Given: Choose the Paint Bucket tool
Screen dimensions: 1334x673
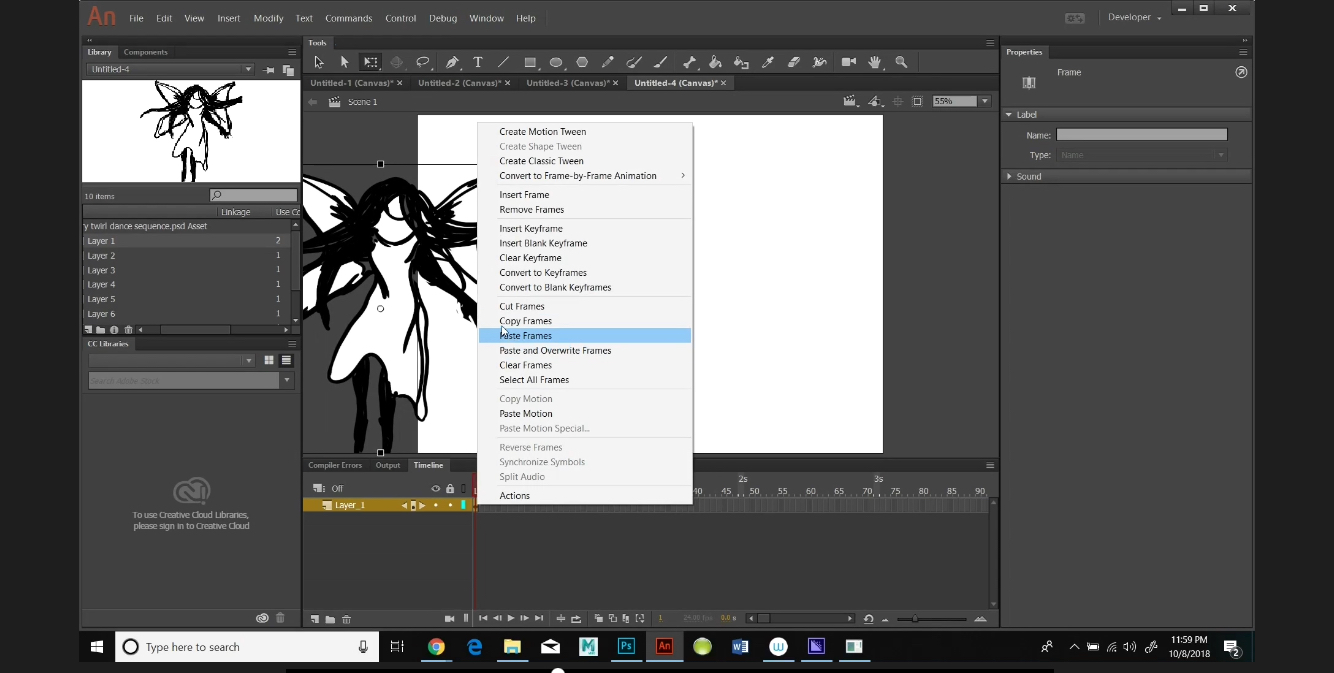Looking at the screenshot, I should (x=715, y=62).
